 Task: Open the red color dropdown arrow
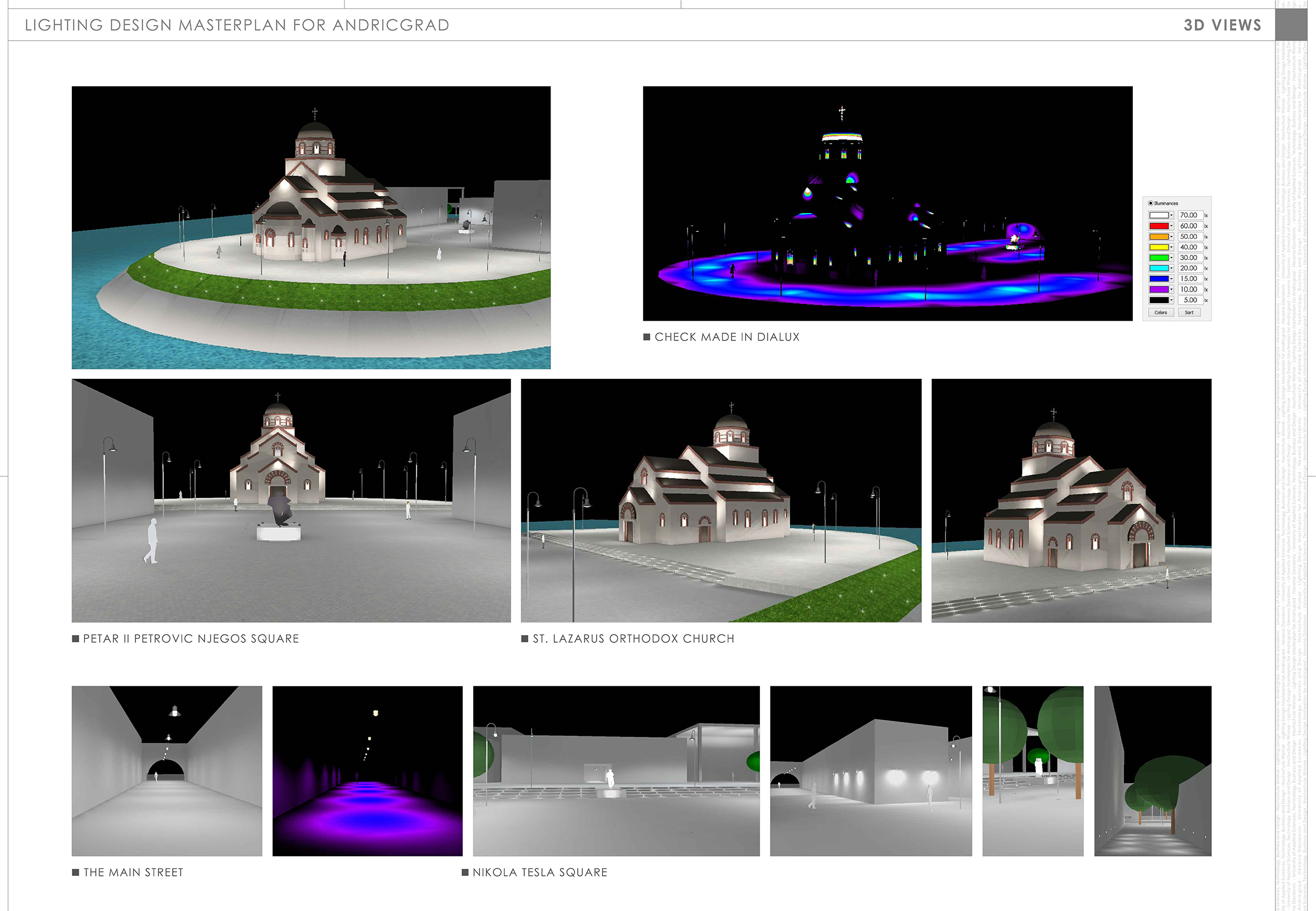point(1172,226)
